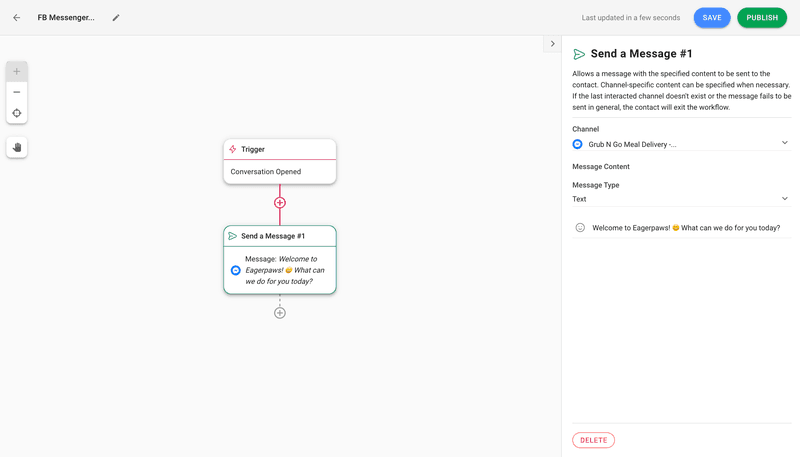Recenter the canvas with the crosshair icon
Screen dimensions: 800x457
coord(17,113)
